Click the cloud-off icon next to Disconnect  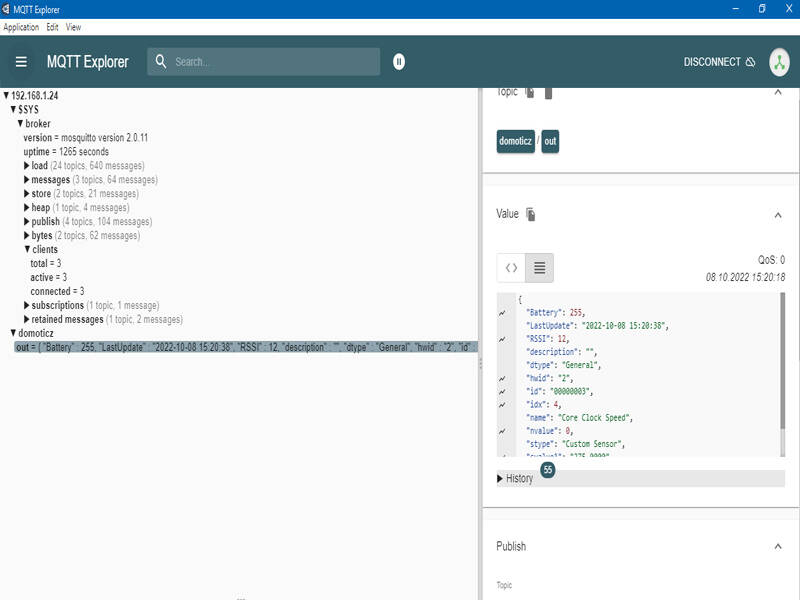[x=751, y=62]
